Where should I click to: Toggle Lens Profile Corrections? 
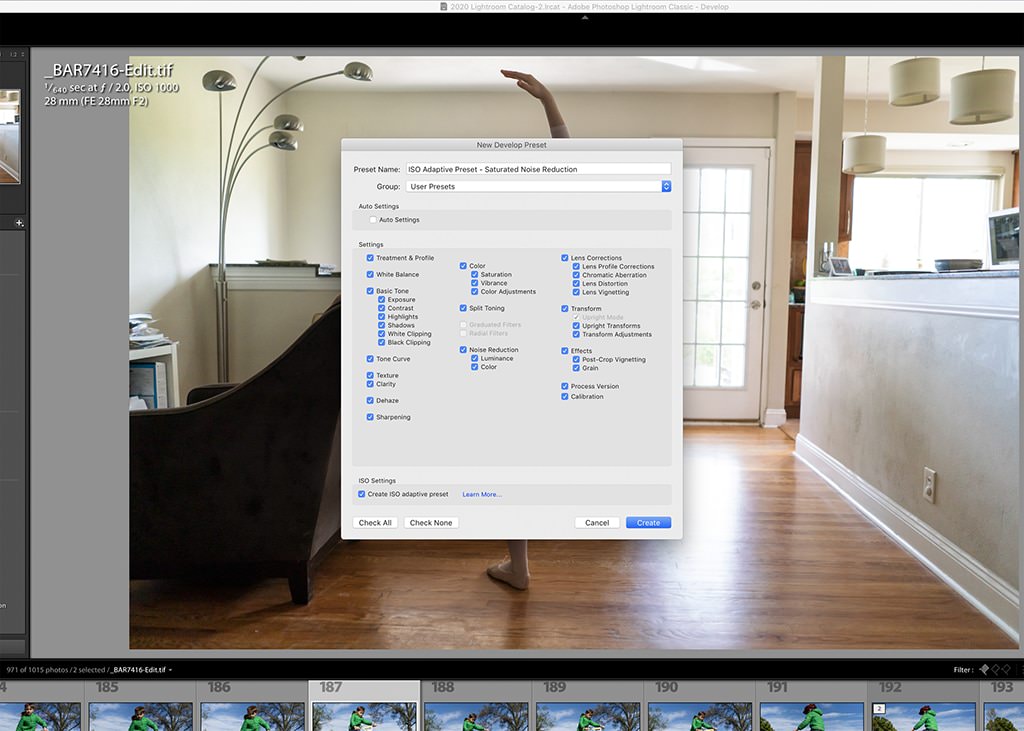tap(576, 267)
